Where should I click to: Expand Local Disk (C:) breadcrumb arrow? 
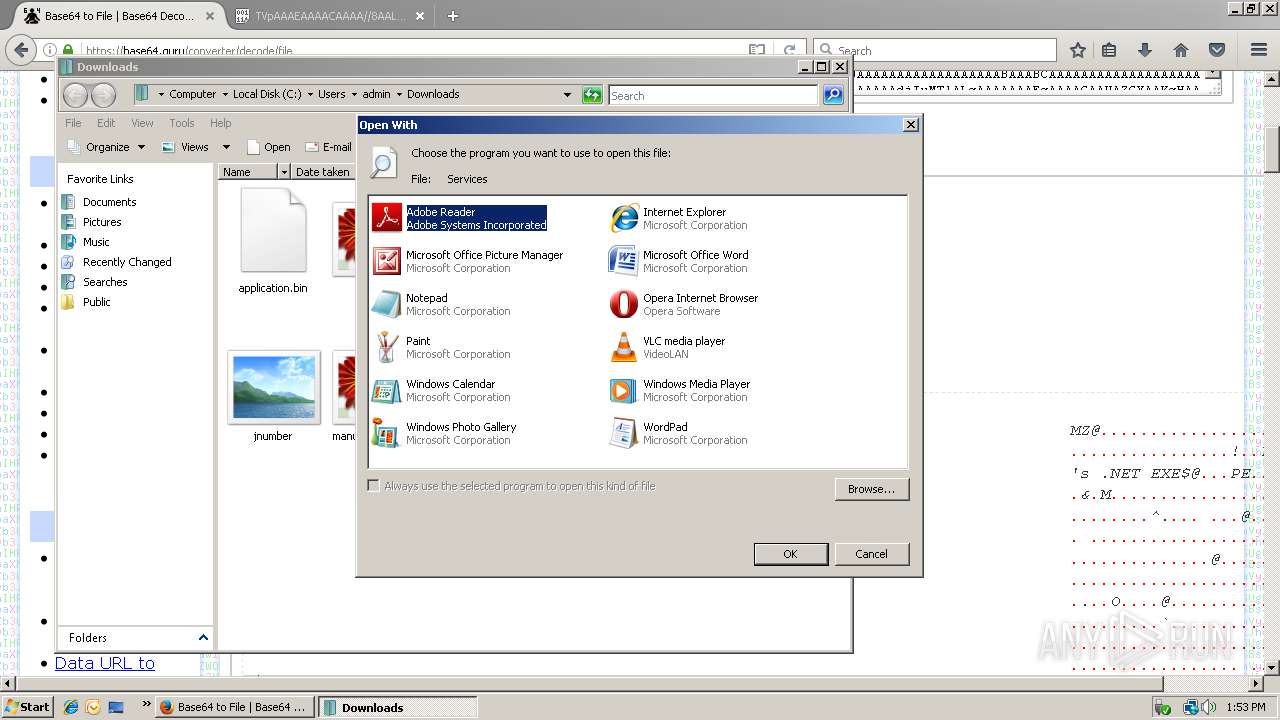(x=310, y=94)
